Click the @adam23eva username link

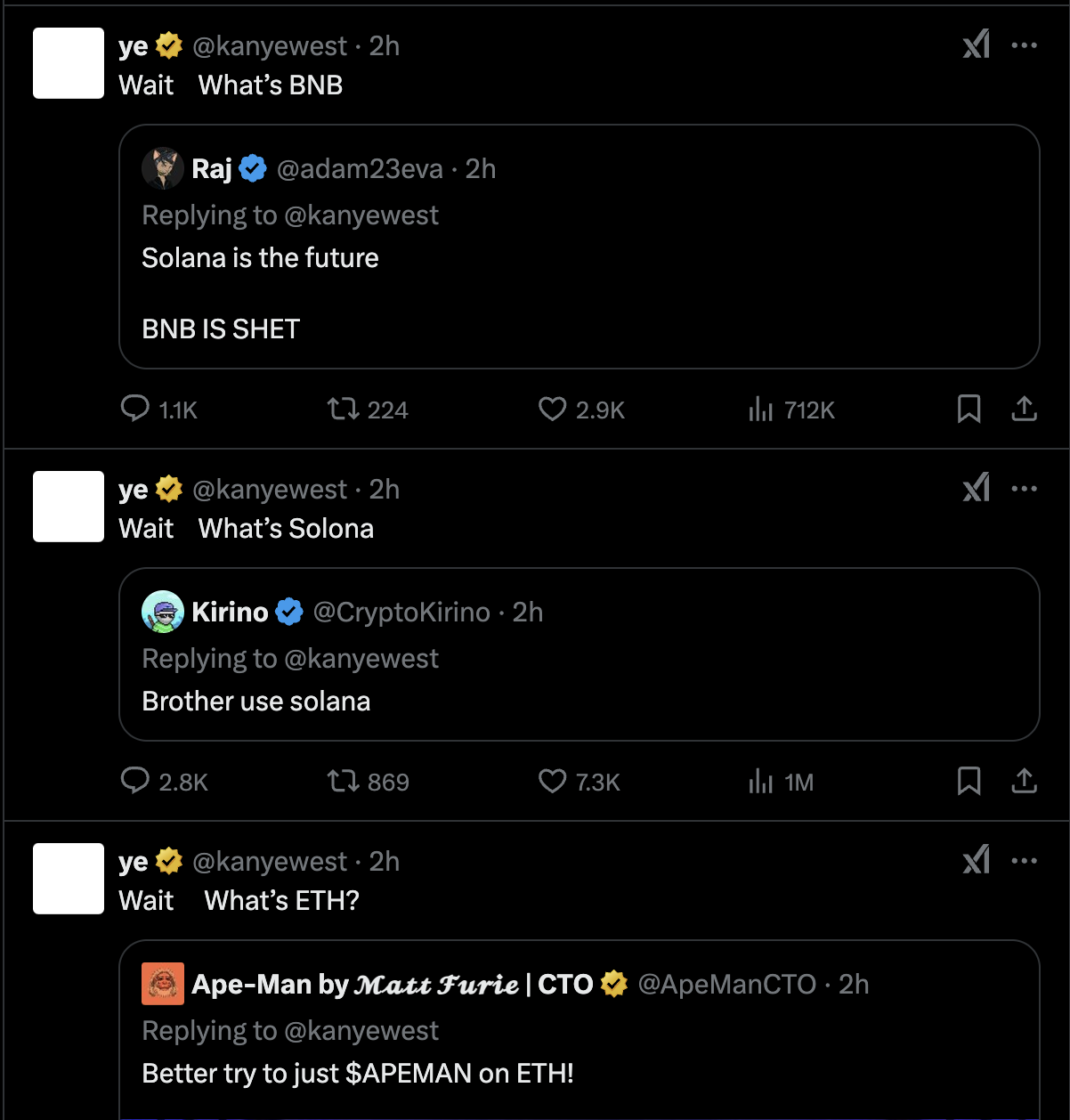click(x=359, y=168)
